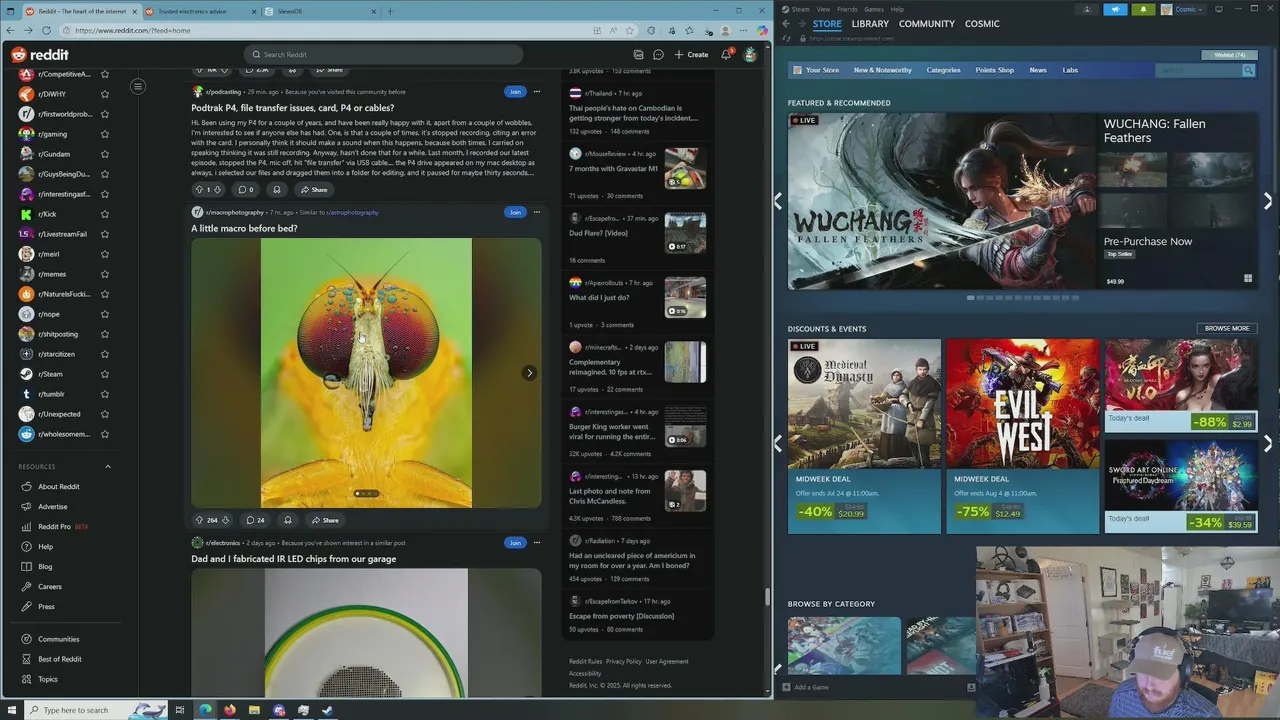Enter Steam Big Picture mode icon
Viewport: 1280px width, 720px height.
click(1218, 9)
